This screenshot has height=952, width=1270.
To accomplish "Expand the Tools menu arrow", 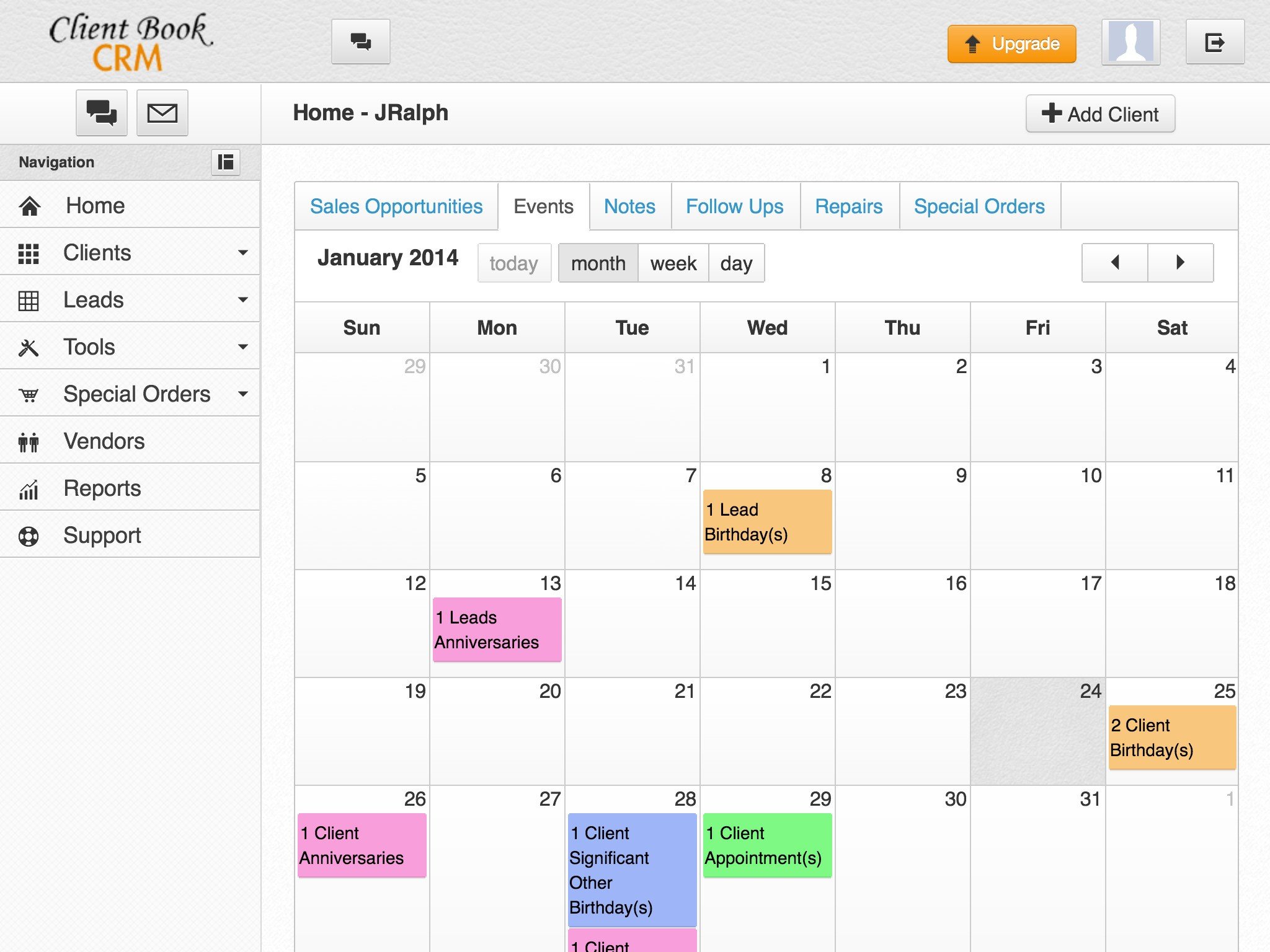I will pyautogui.click(x=243, y=346).
